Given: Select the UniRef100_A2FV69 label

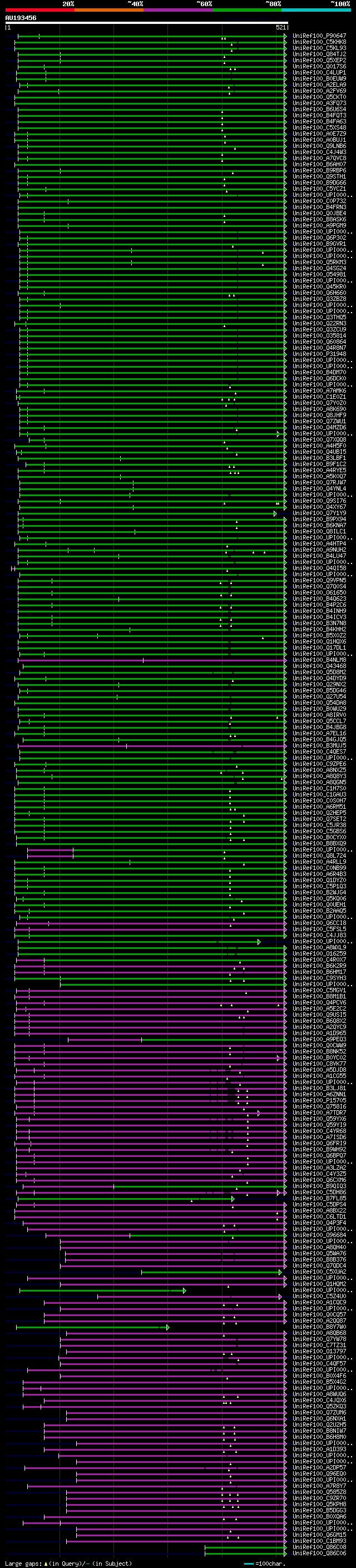Looking at the screenshot, I should 319,91.
